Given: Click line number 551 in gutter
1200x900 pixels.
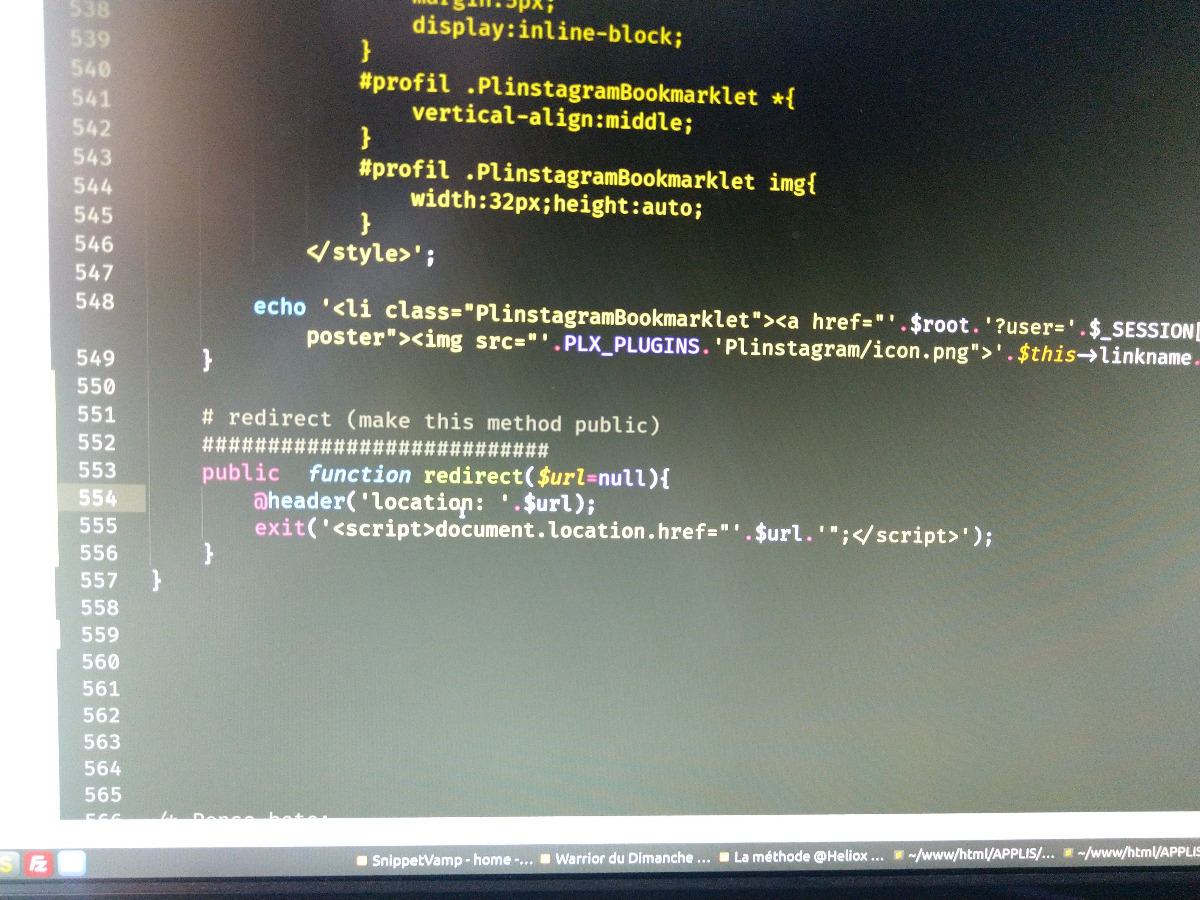Looking at the screenshot, I should pyautogui.click(x=96, y=414).
